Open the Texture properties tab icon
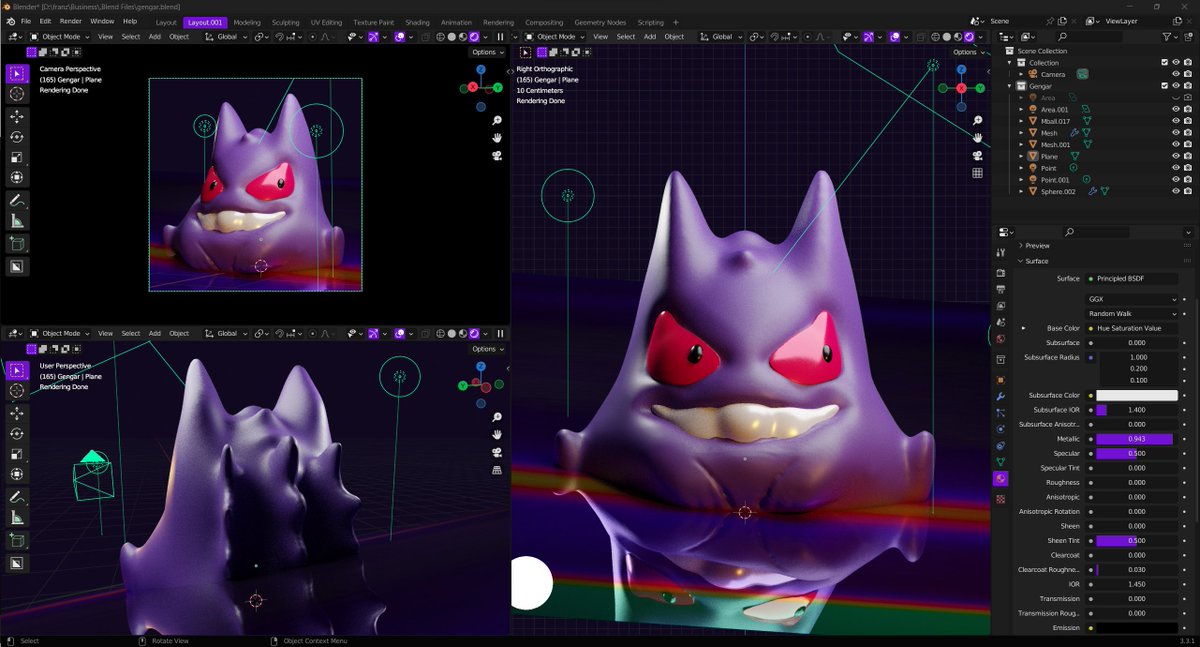 coord(1001,498)
